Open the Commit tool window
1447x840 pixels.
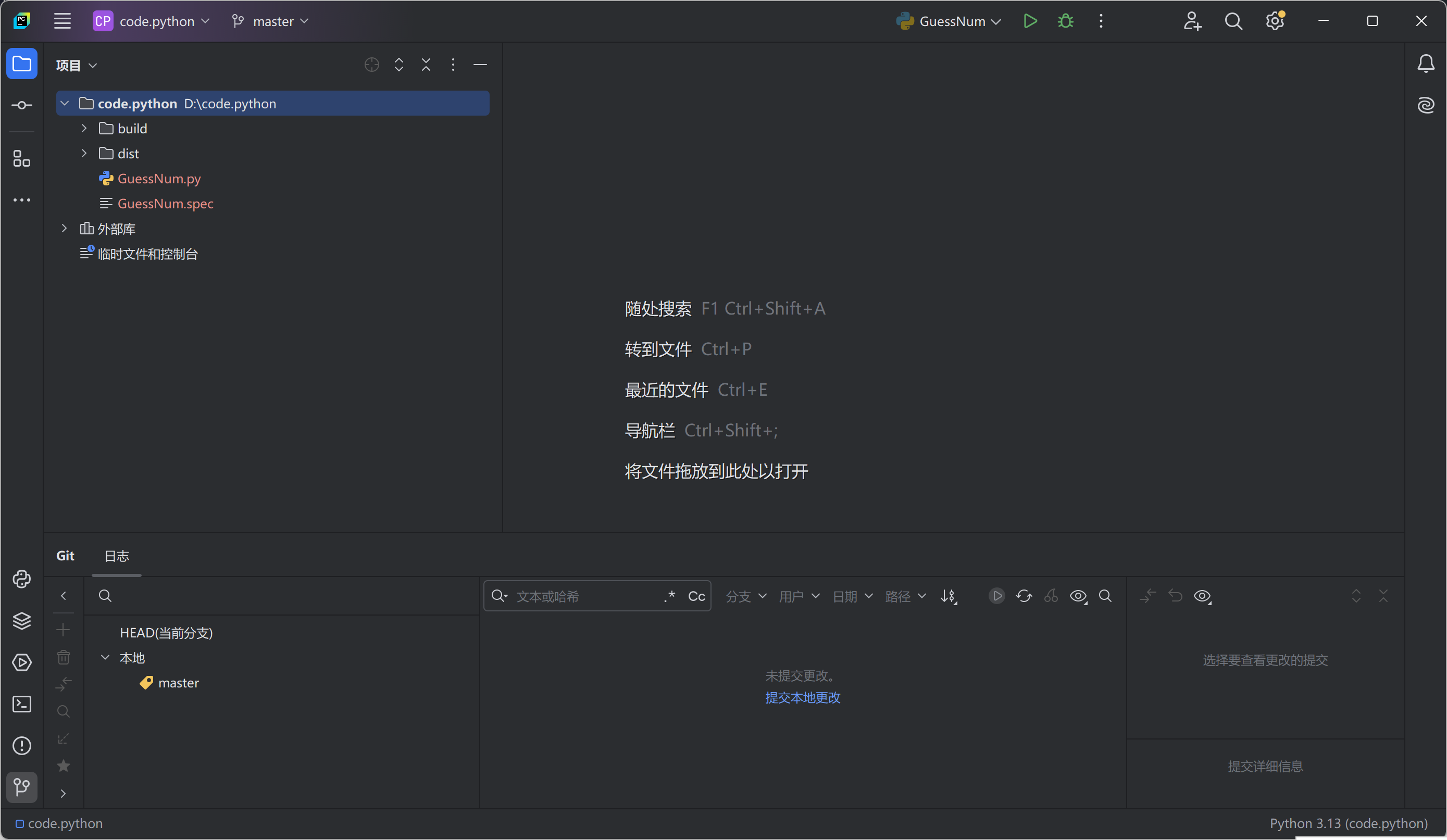pos(22,105)
